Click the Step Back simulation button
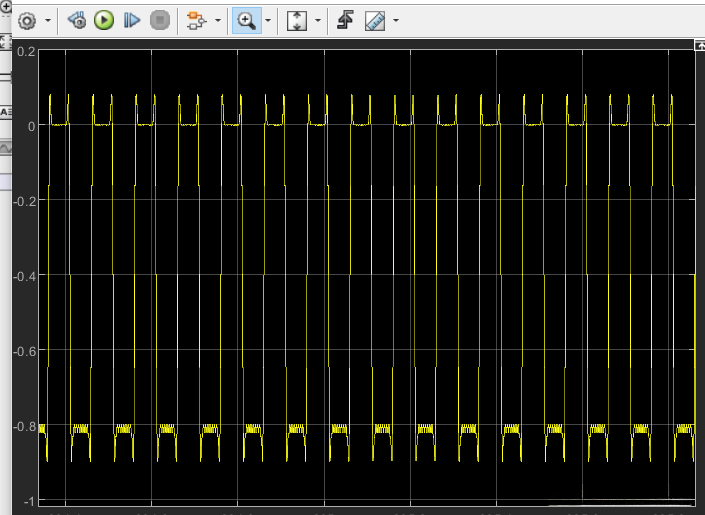Screen dimensions: 705x515 [77, 20]
